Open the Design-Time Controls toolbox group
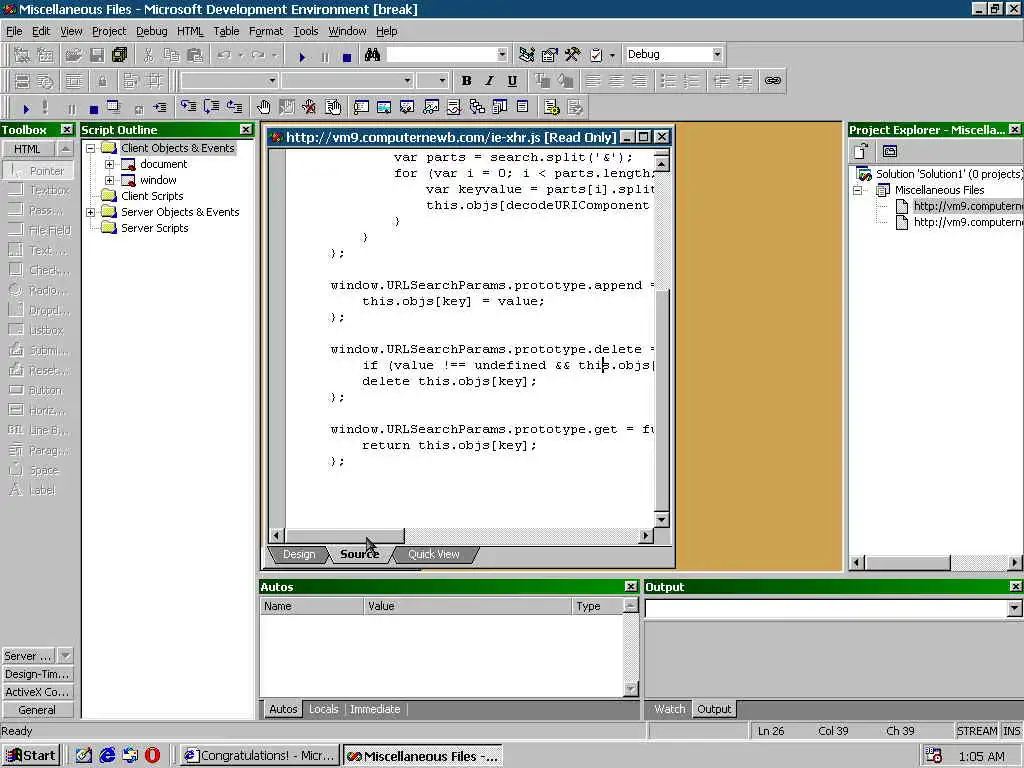Viewport: 1024px width, 768px height. (37, 674)
